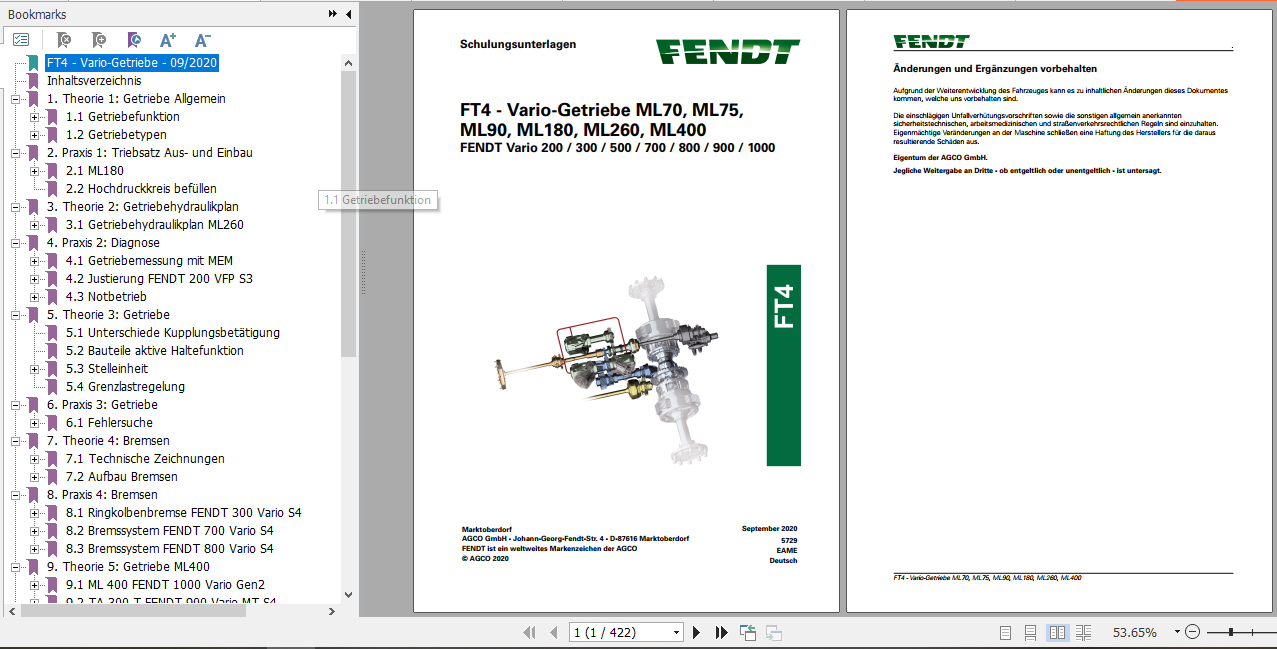This screenshot has height=649, width=1277.
Task: Click the previous view icon
Action: [748, 632]
